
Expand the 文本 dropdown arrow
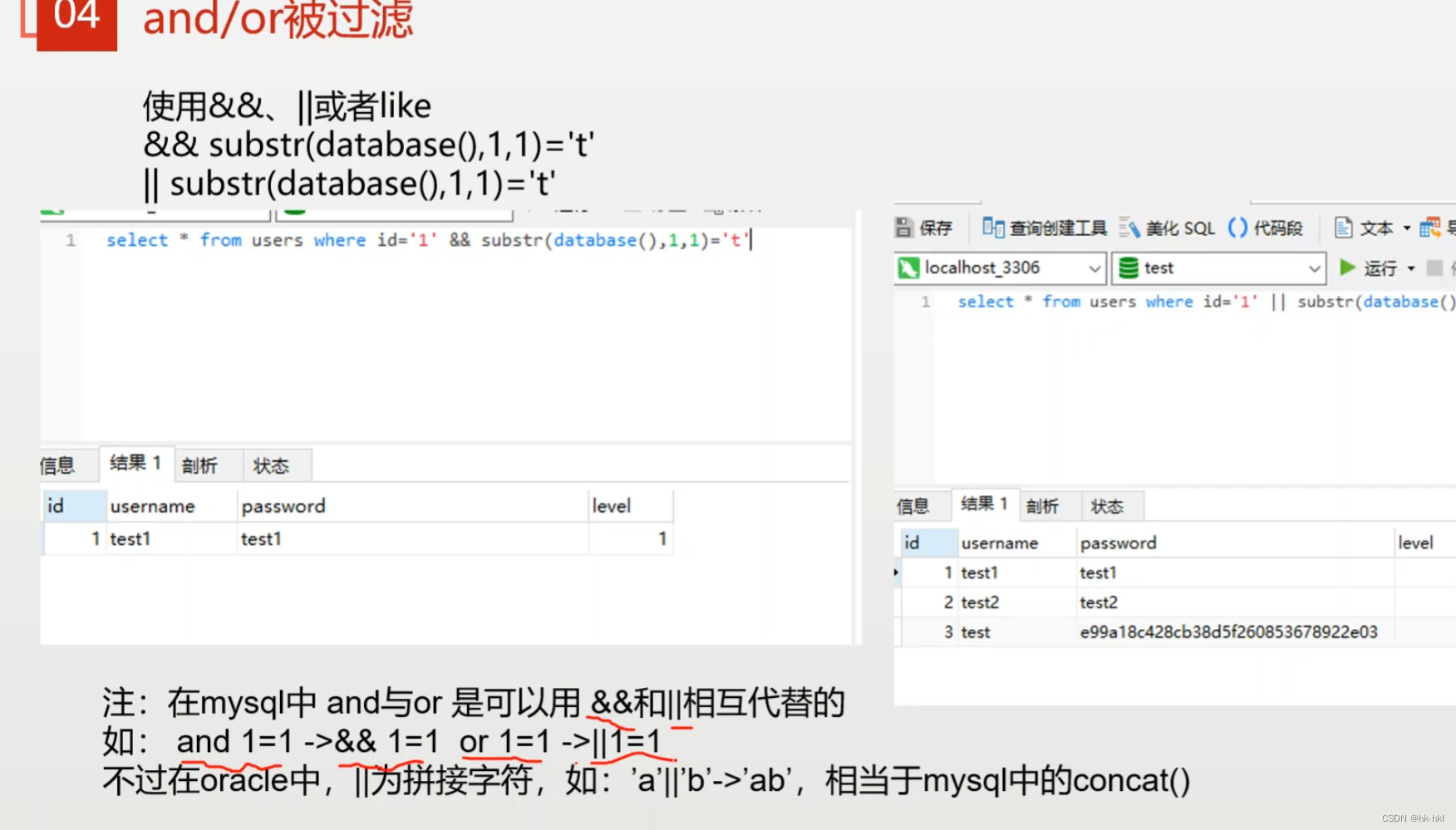click(1407, 228)
